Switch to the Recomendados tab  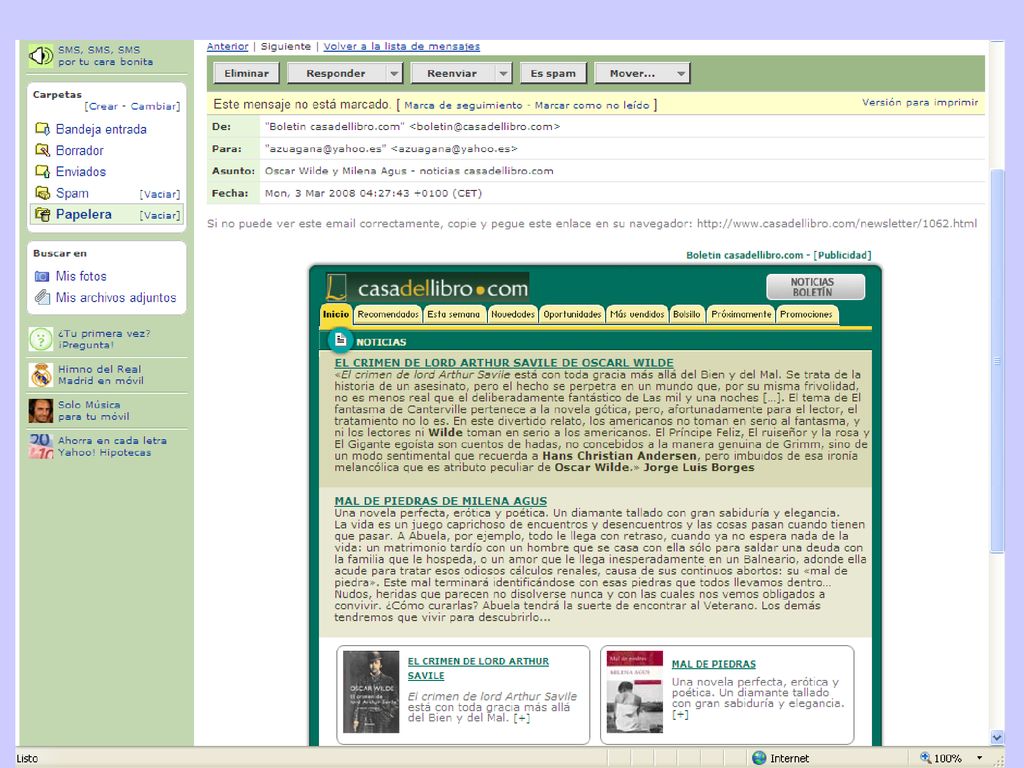pyautogui.click(x=388, y=315)
